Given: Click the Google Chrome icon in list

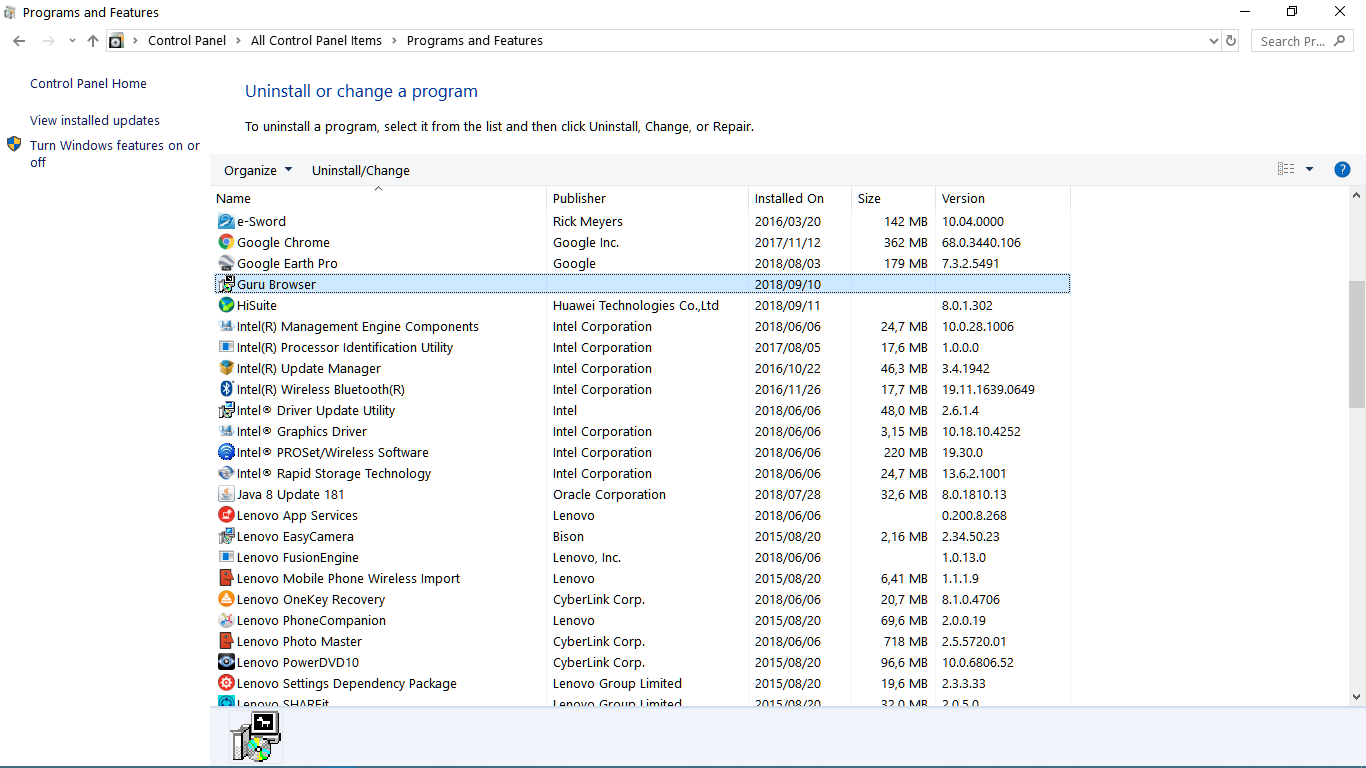Looking at the screenshot, I should (226, 242).
